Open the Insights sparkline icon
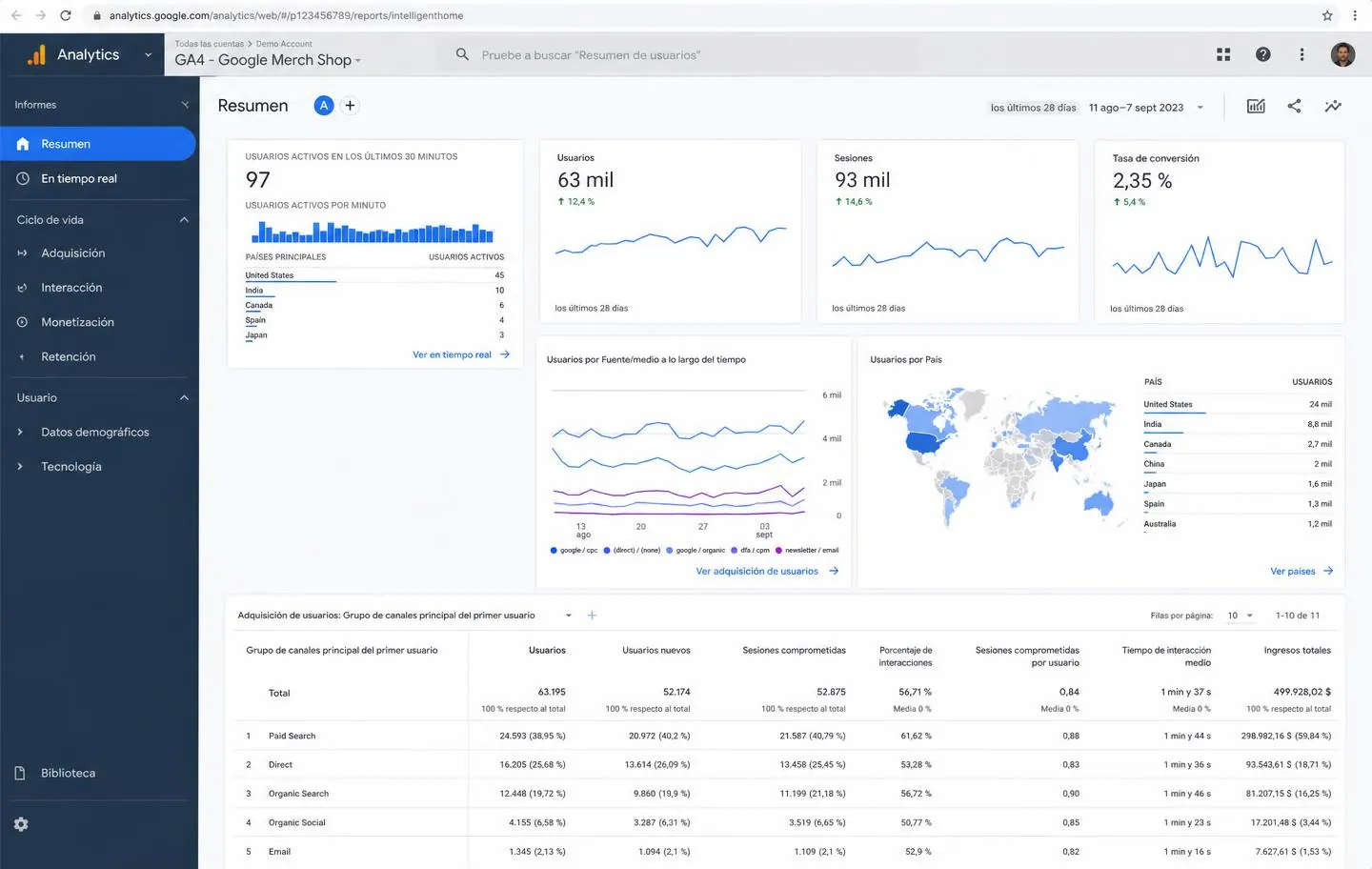 tap(1333, 106)
